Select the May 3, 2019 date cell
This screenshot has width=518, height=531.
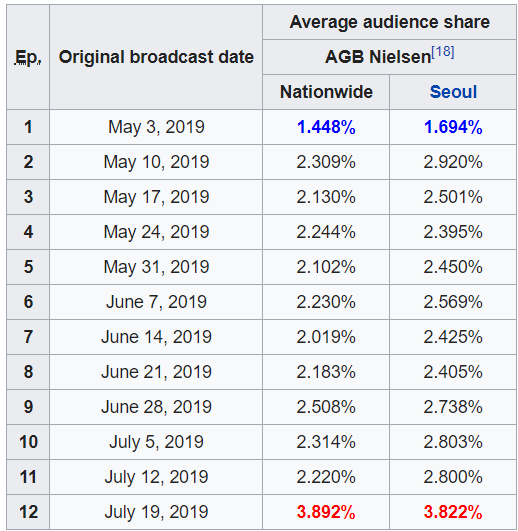tap(156, 127)
